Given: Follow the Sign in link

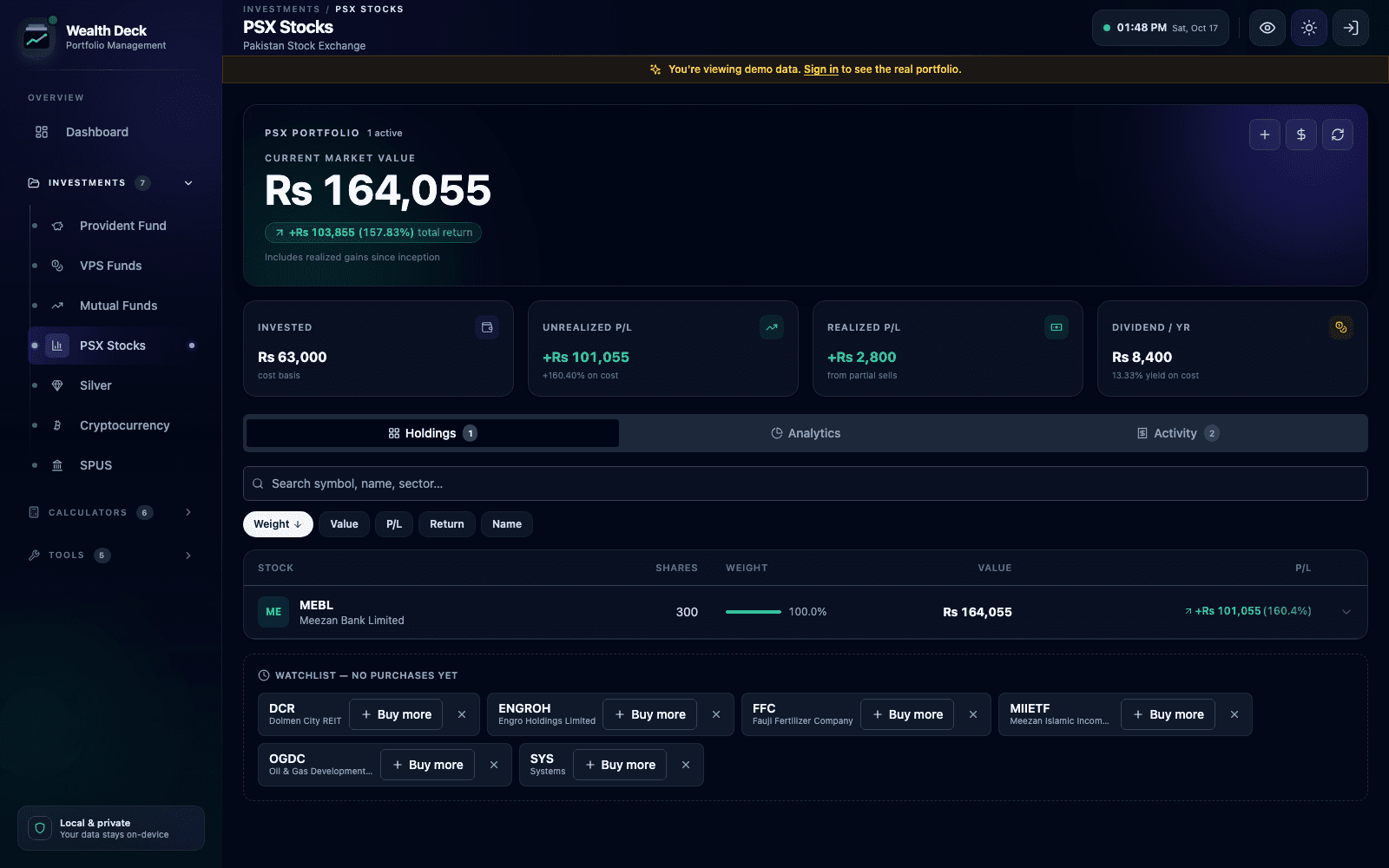Looking at the screenshot, I should [x=820, y=69].
